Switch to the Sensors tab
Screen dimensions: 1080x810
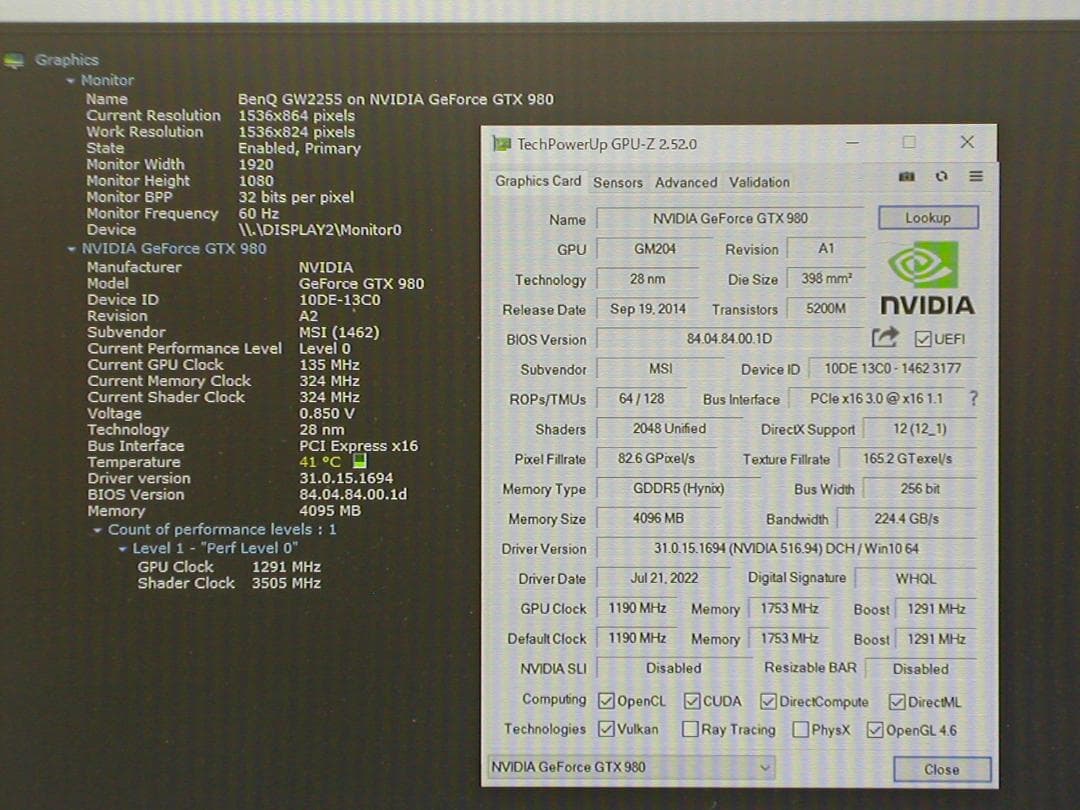[x=617, y=182]
